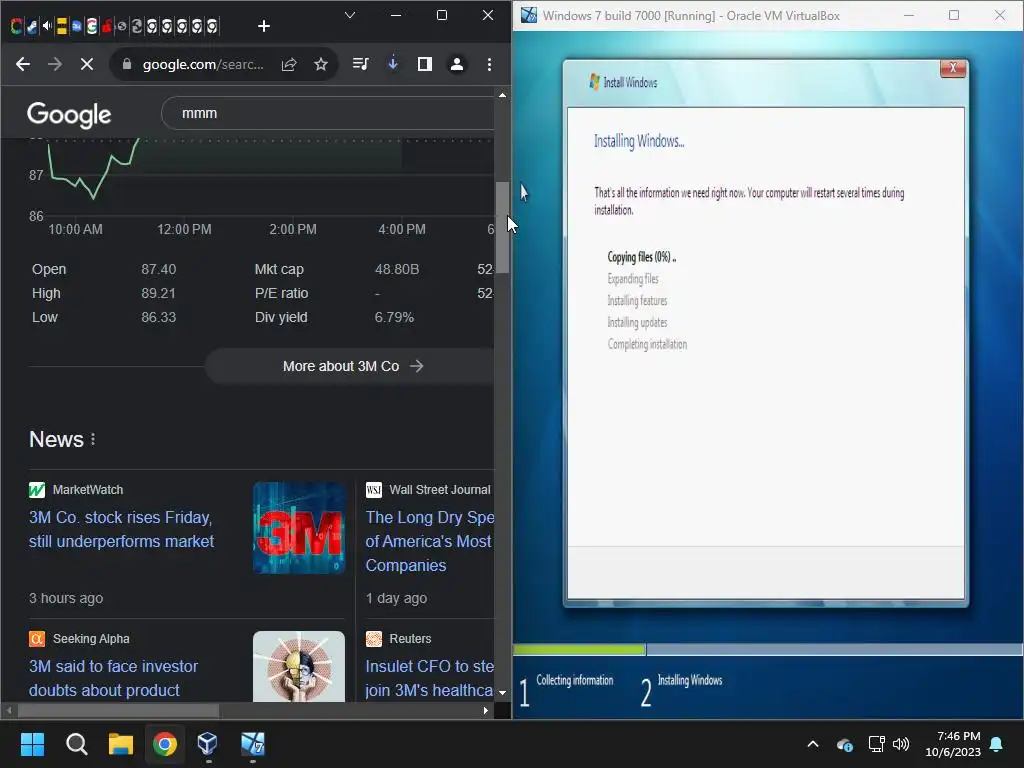Screen dimensions: 1024x768
Task: Switch to tab playing audio
Action: pos(46,26)
